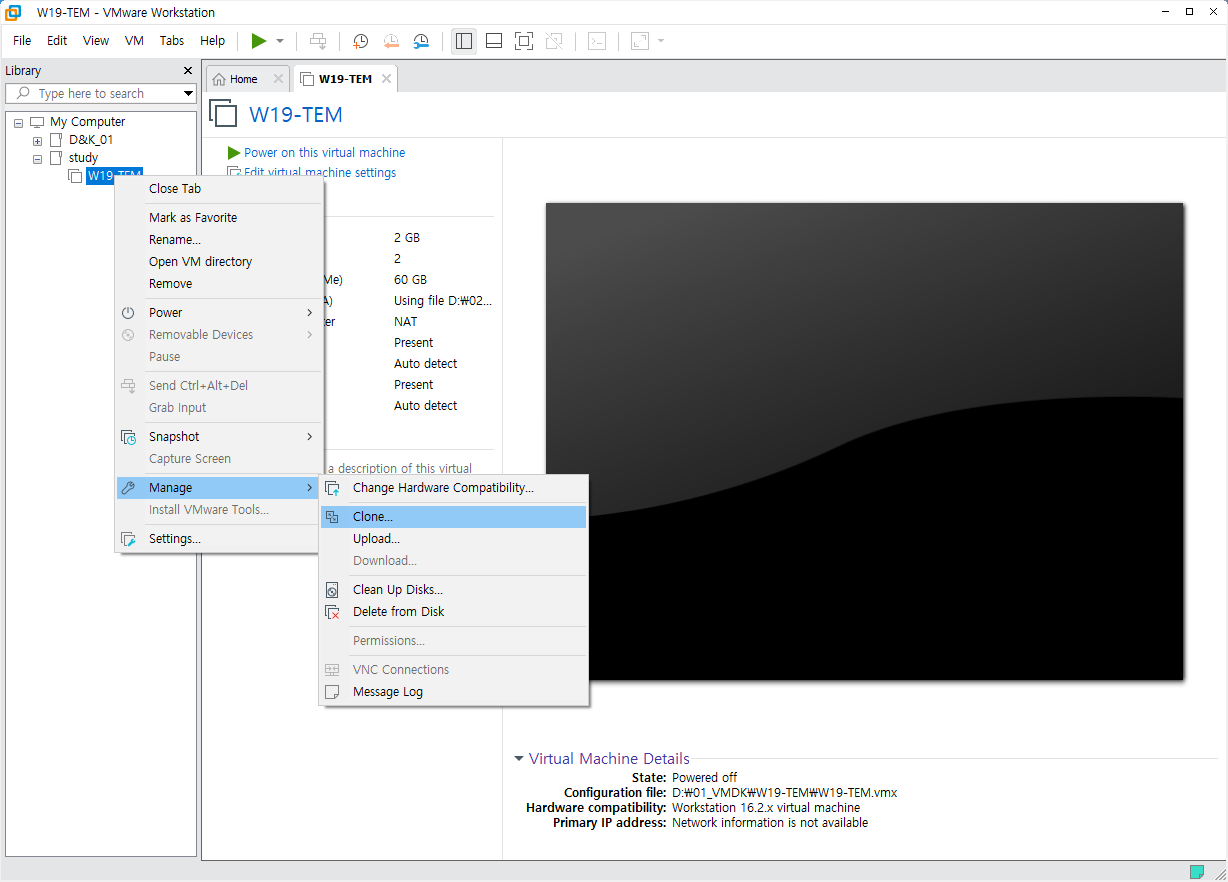The height and width of the screenshot is (882, 1228).
Task: Open the VM menu
Action: coord(134,41)
